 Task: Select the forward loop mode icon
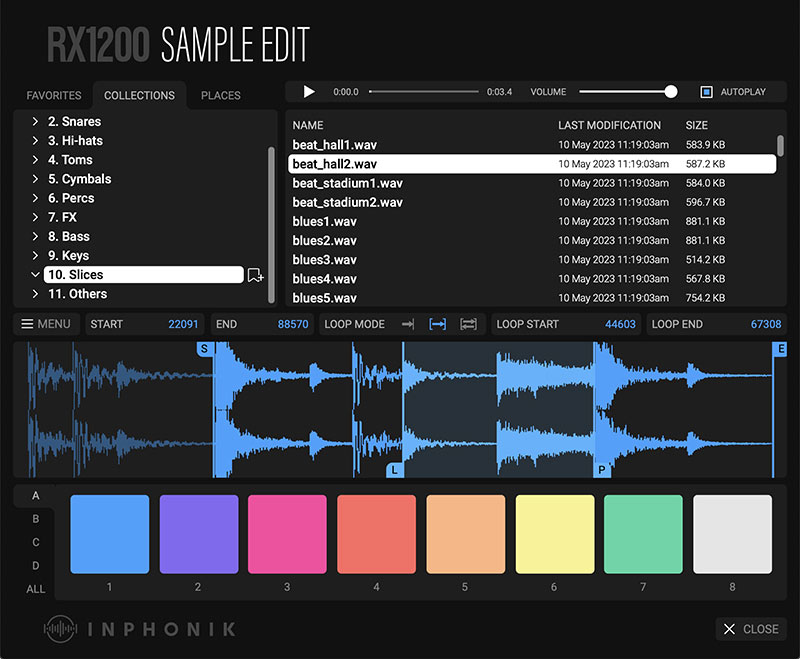(x=437, y=324)
